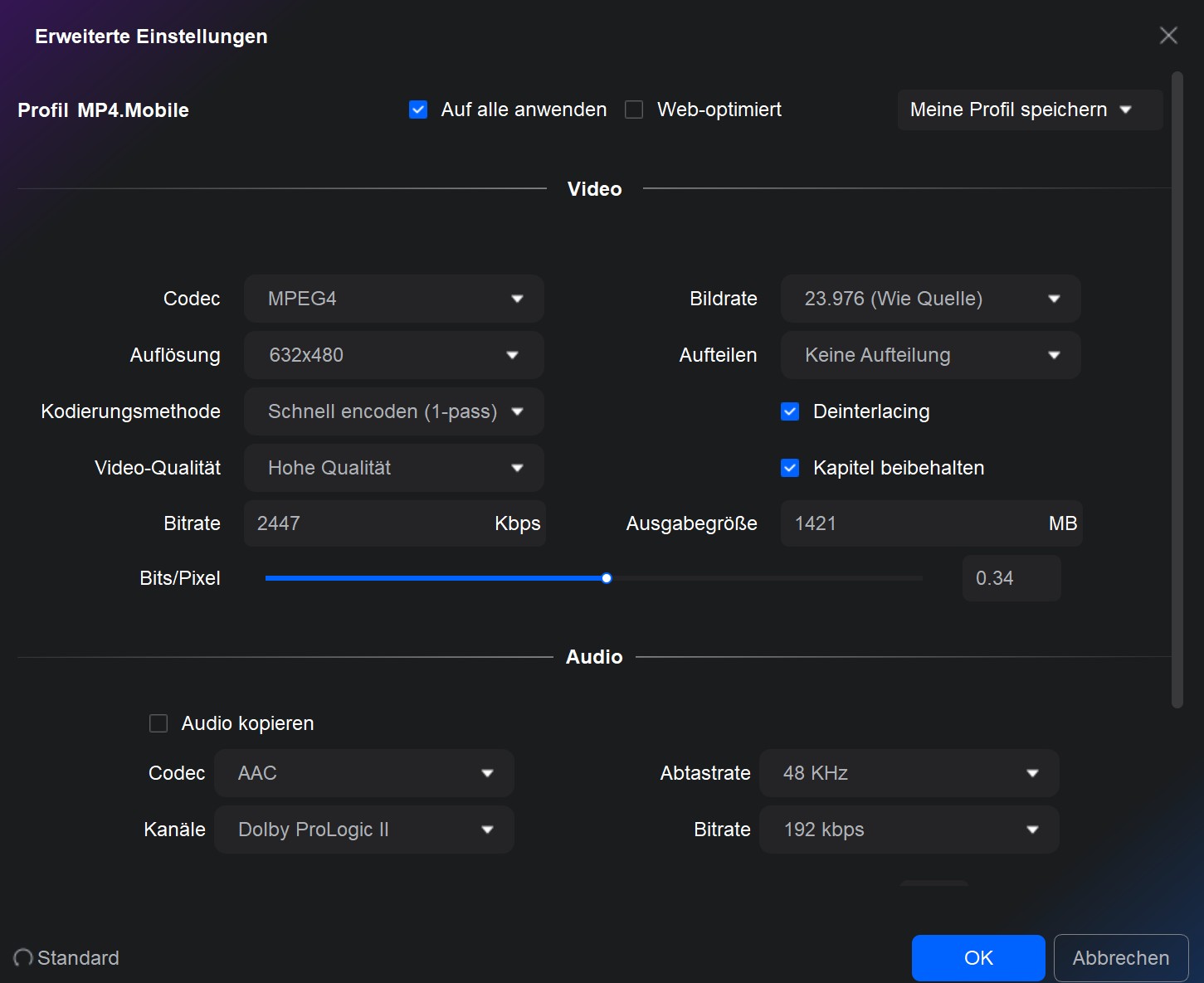Screen dimensions: 1204x983
Task: Enable the Audio kopieren checkbox
Action: tap(158, 723)
